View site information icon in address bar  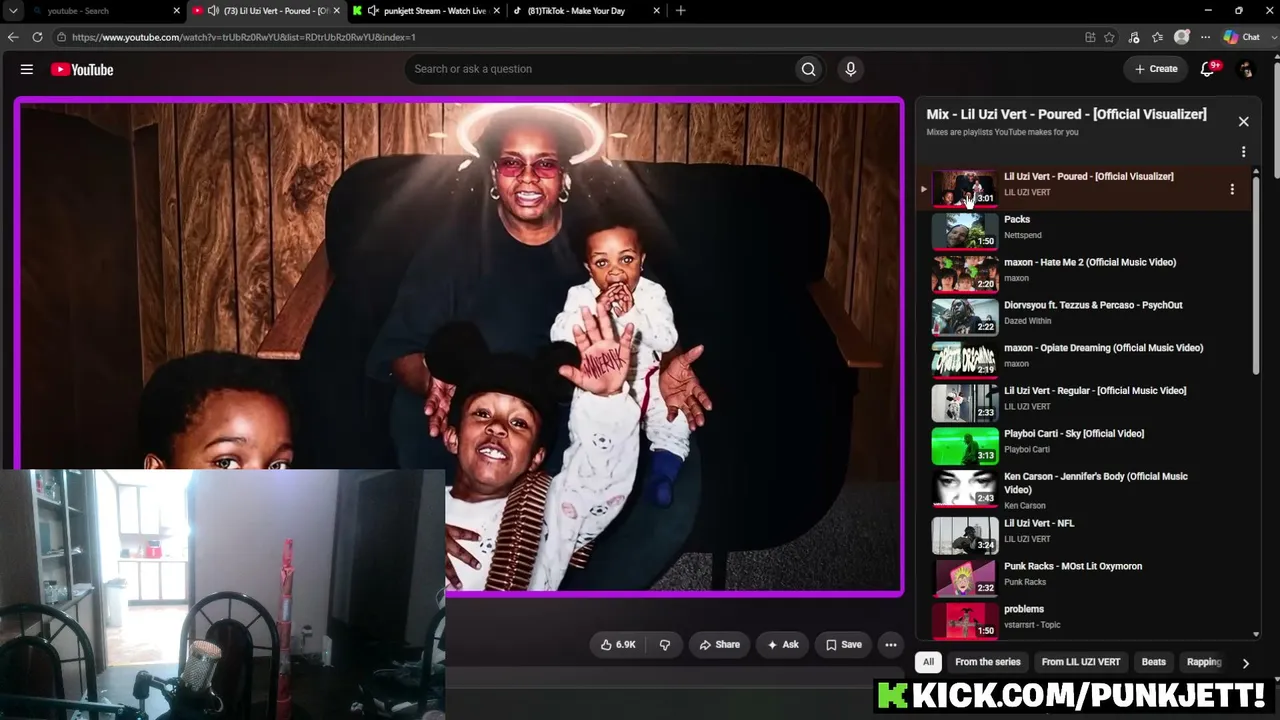click(62, 37)
